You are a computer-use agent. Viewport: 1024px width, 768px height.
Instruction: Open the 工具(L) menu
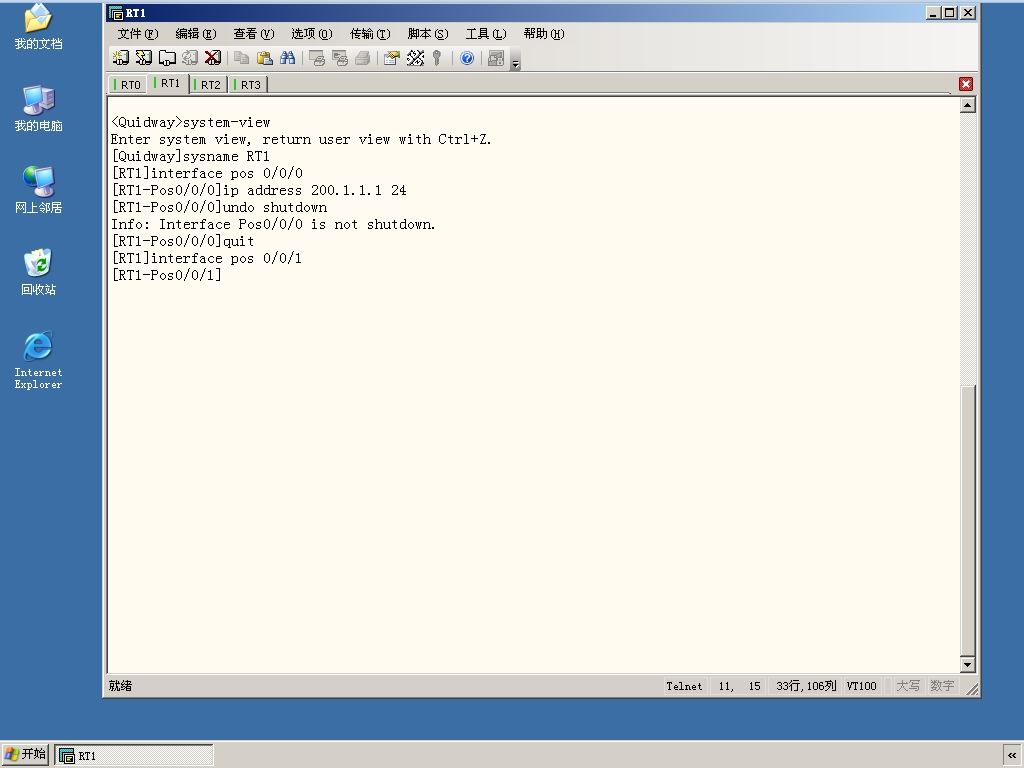(486, 33)
